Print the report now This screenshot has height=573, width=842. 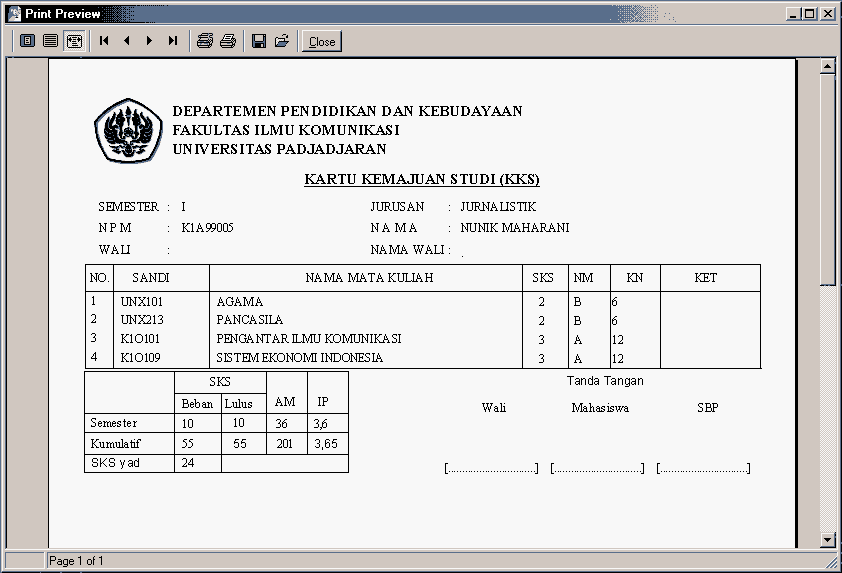pyautogui.click(x=228, y=41)
